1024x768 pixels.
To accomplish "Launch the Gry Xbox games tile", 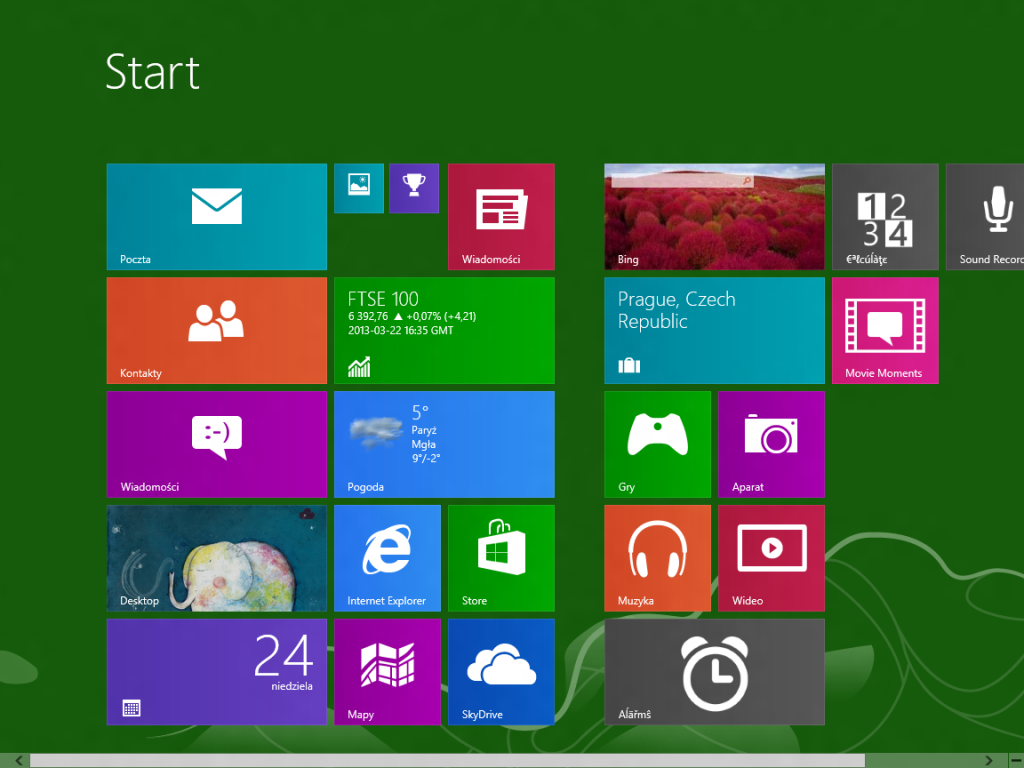I will click(658, 445).
